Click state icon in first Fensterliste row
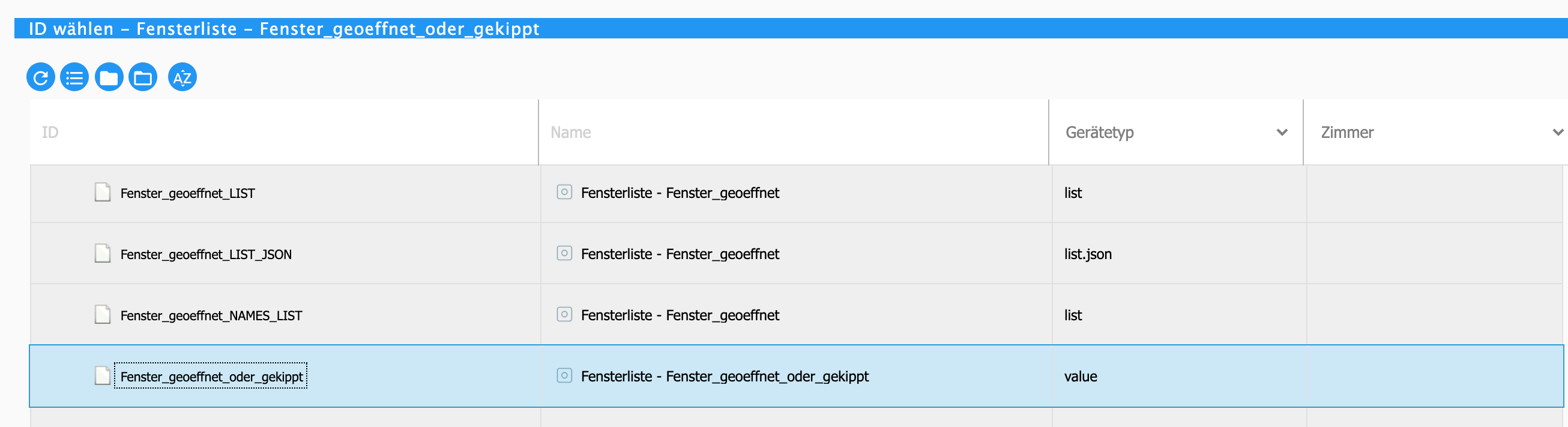 (564, 193)
